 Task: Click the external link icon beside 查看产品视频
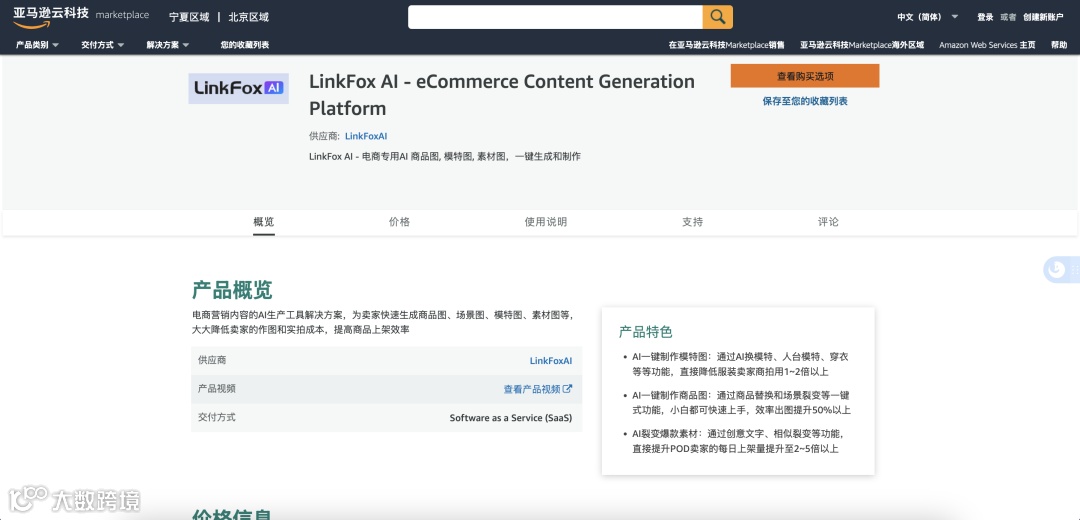click(568, 388)
